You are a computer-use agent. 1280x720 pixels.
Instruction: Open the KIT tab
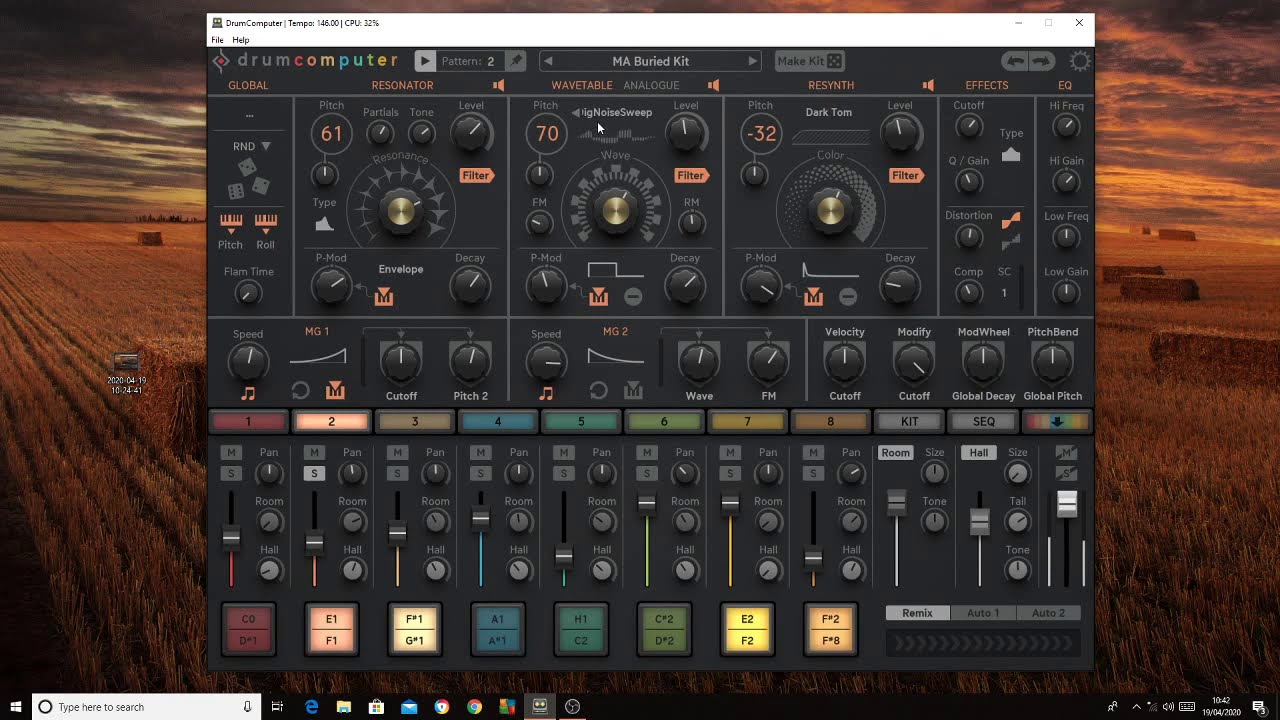point(909,422)
